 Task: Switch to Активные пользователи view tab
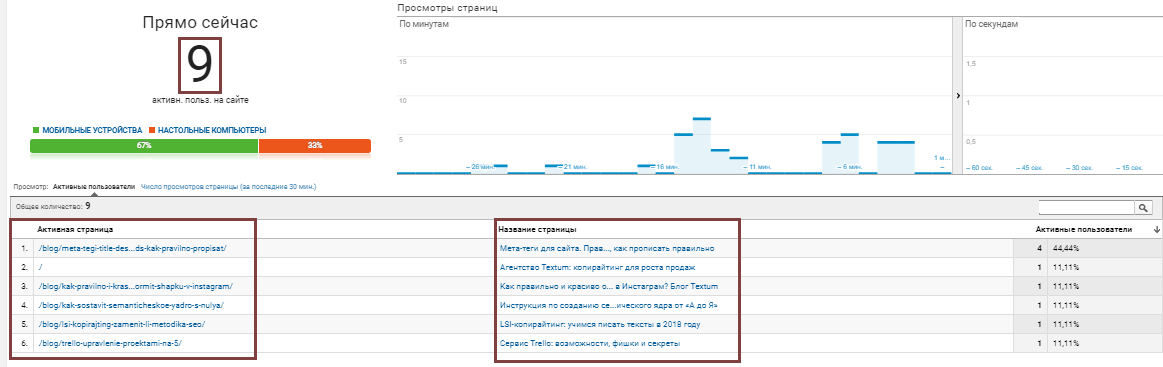click(94, 187)
